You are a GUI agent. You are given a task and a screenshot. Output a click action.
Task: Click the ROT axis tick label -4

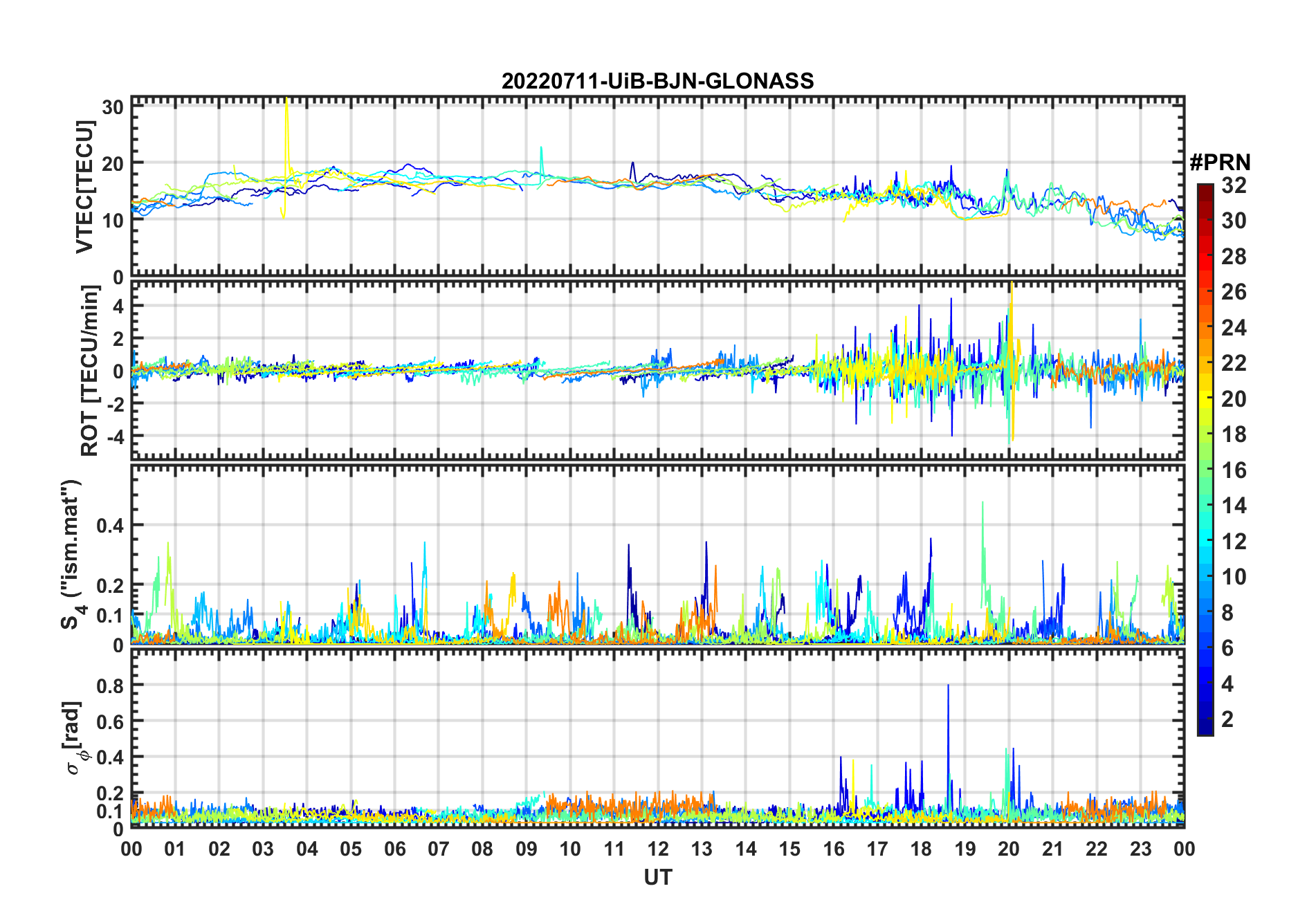(x=114, y=436)
